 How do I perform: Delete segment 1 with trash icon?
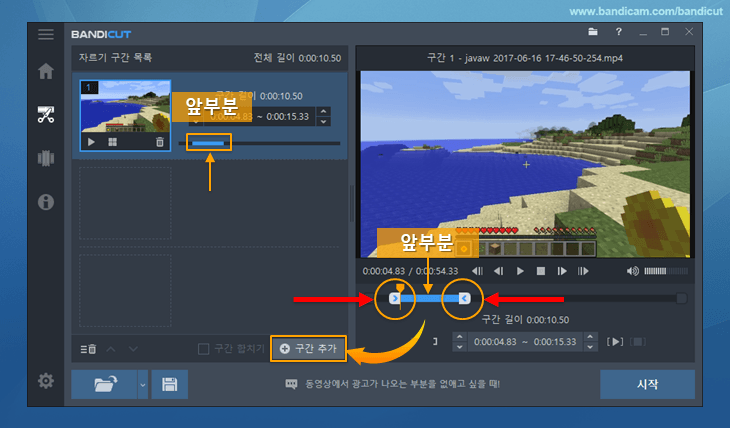point(160,142)
